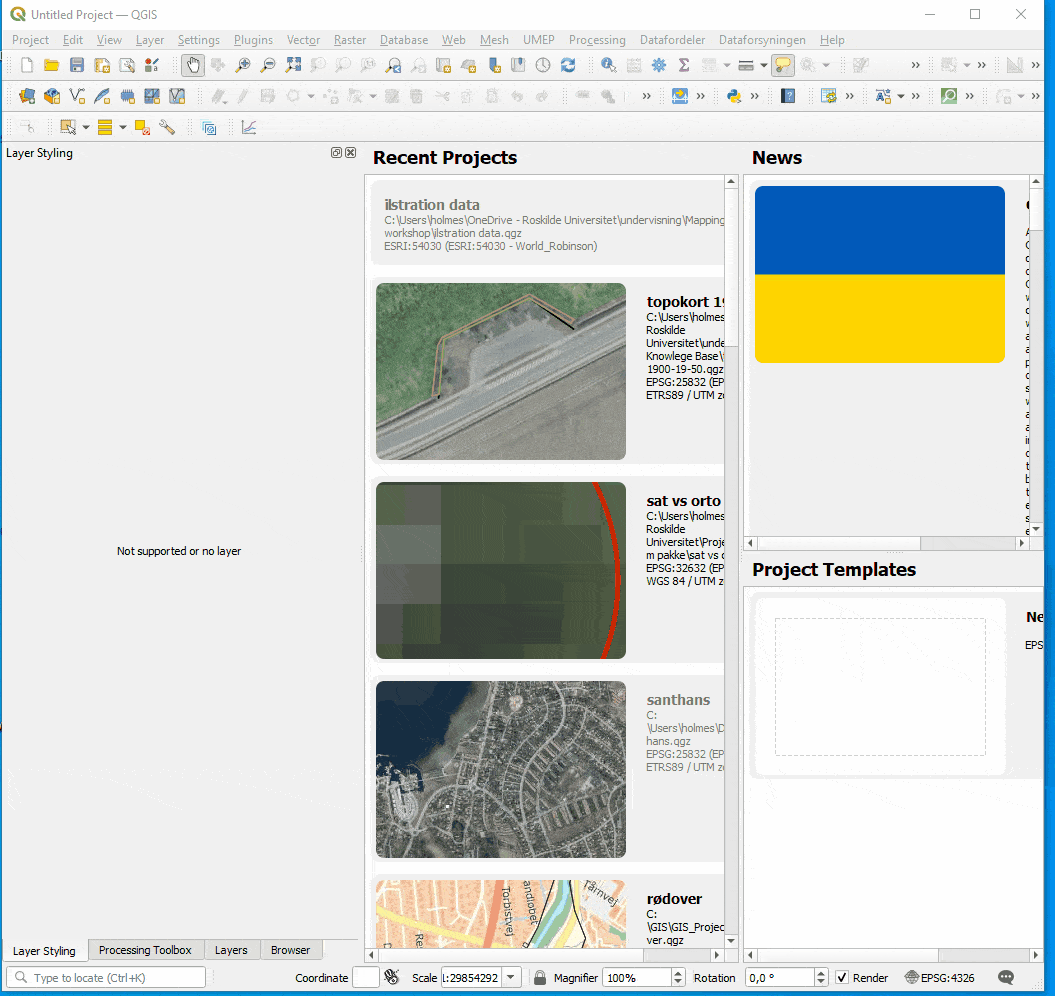Click the New Shapefile Layer icon

[x=77, y=96]
